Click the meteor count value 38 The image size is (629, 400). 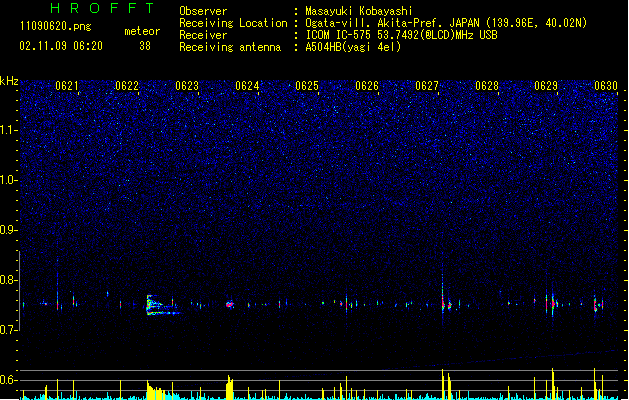point(145,46)
